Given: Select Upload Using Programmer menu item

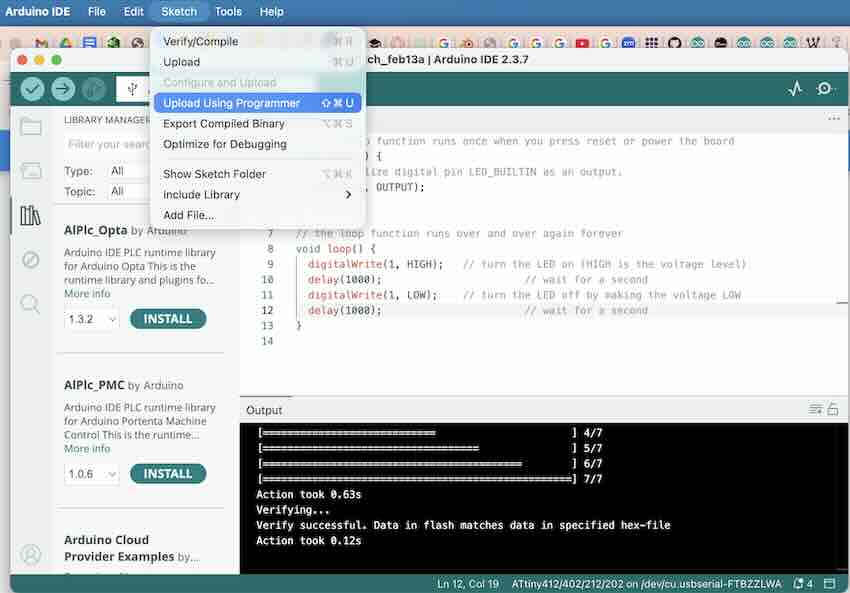Looking at the screenshot, I should click(x=257, y=103).
